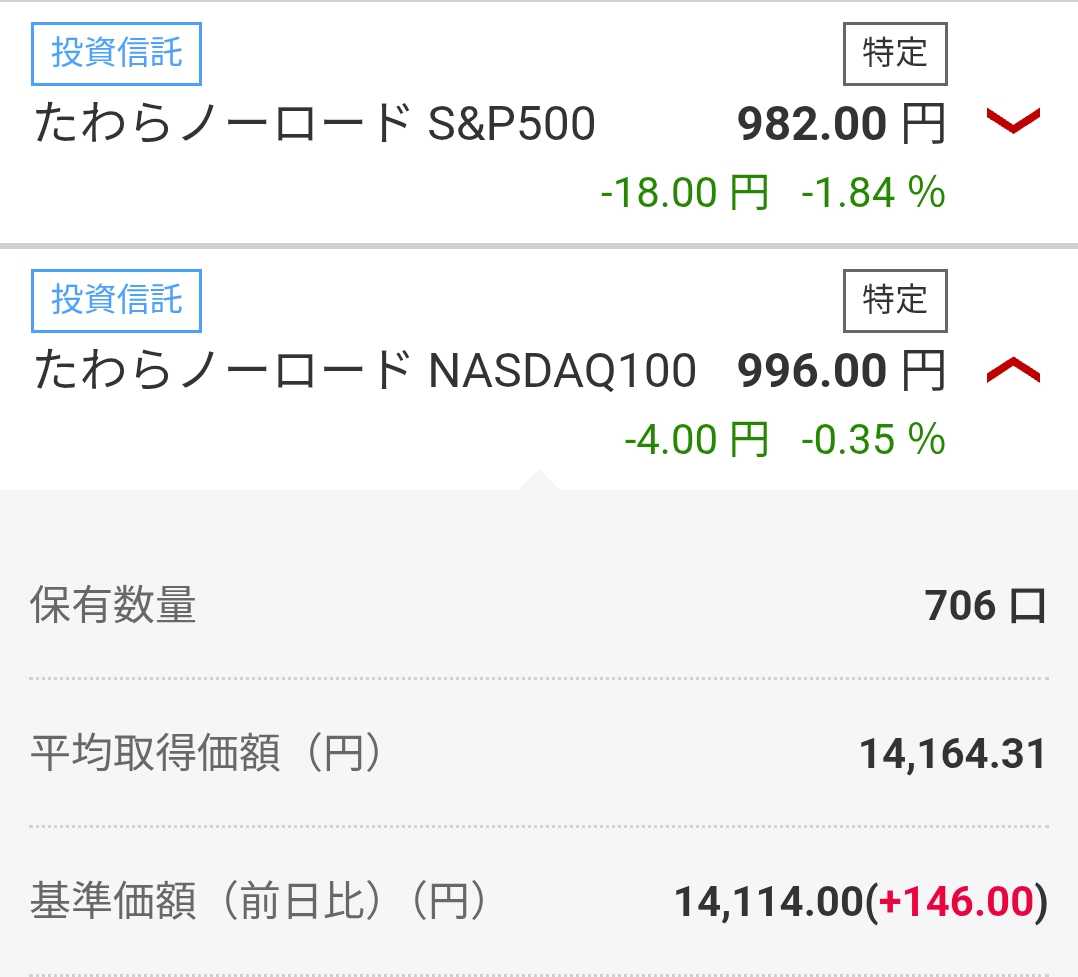This screenshot has height=977, width=1078.
Task: Expand the たわらノーロード S&P500 holding details
Action: [1013, 122]
